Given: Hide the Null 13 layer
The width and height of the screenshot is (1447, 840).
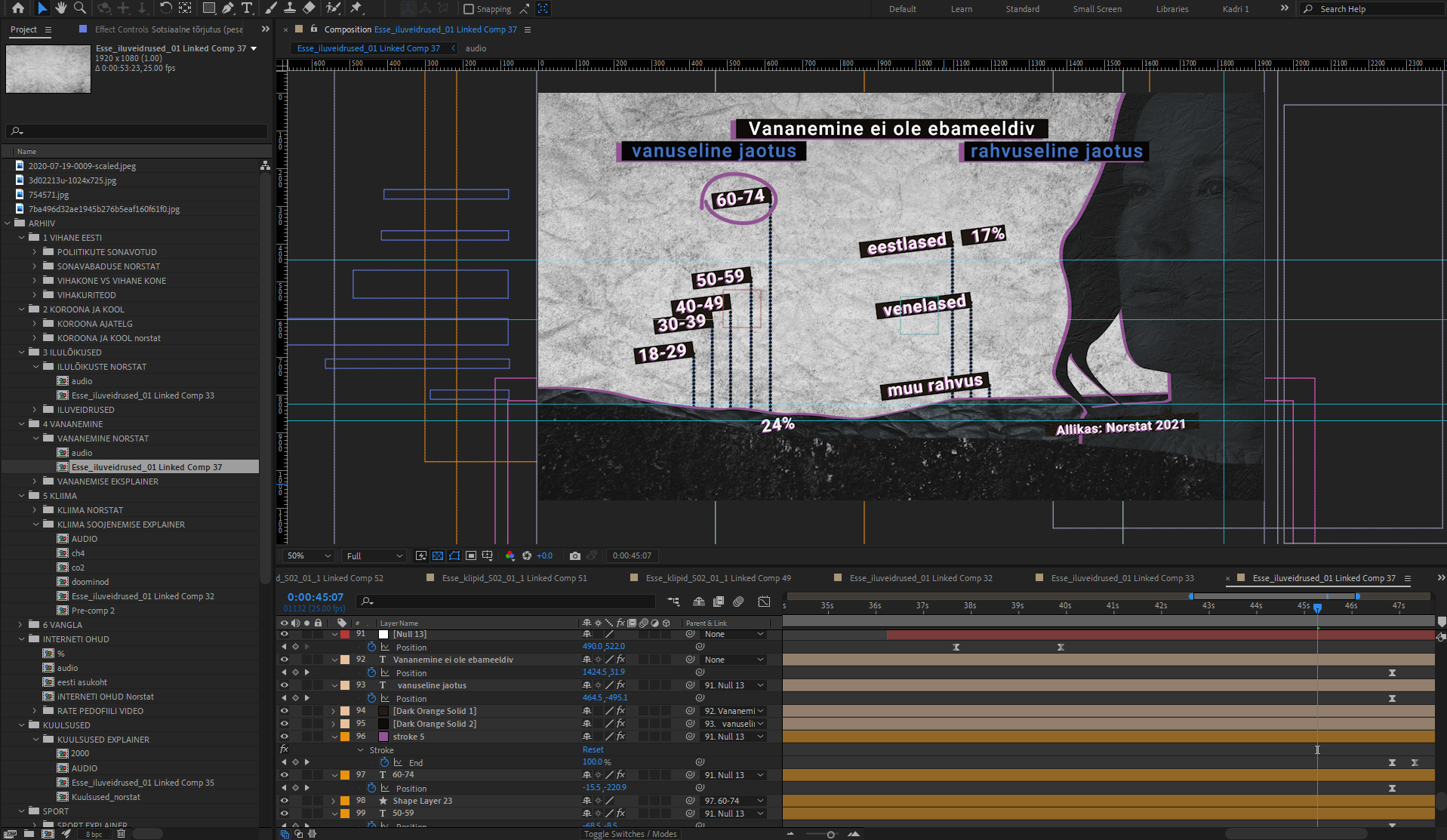Looking at the screenshot, I should coord(285,635).
